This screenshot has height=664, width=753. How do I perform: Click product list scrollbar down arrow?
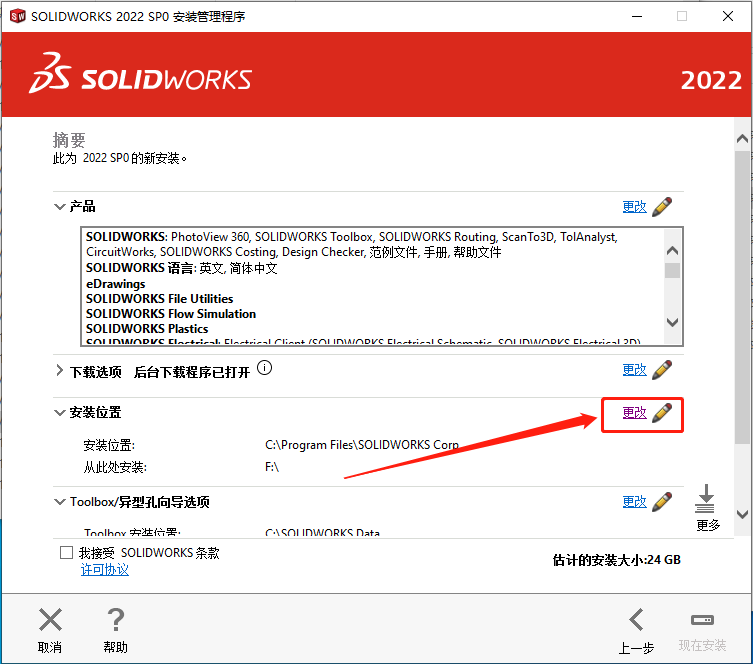coord(672,322)
